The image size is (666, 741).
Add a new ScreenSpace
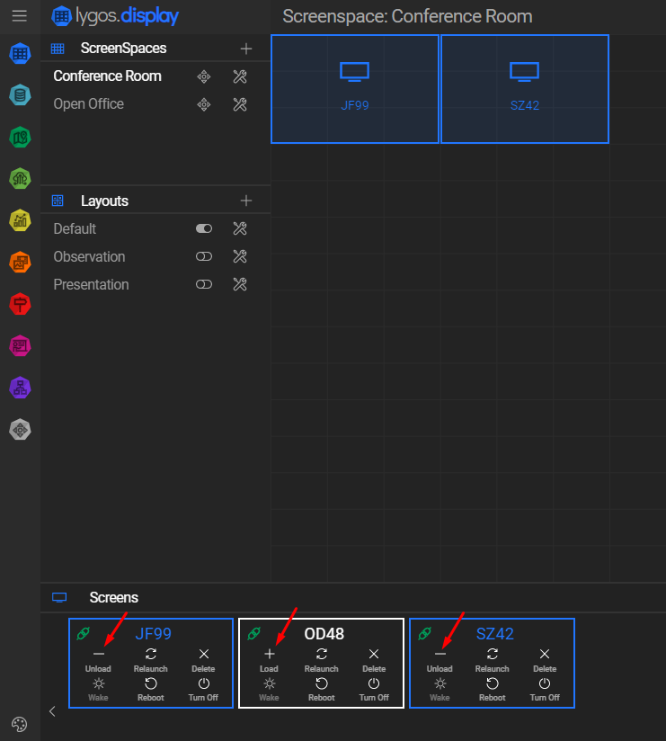point(246,49)
